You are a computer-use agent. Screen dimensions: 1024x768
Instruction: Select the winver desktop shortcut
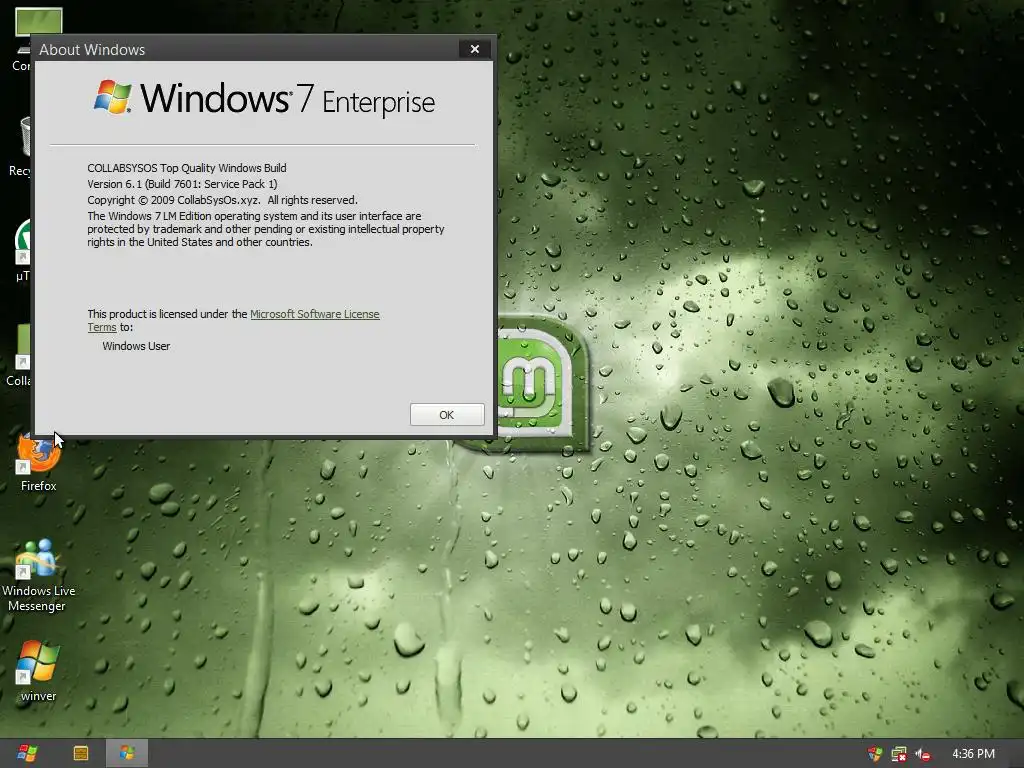[x=38, y=671]
